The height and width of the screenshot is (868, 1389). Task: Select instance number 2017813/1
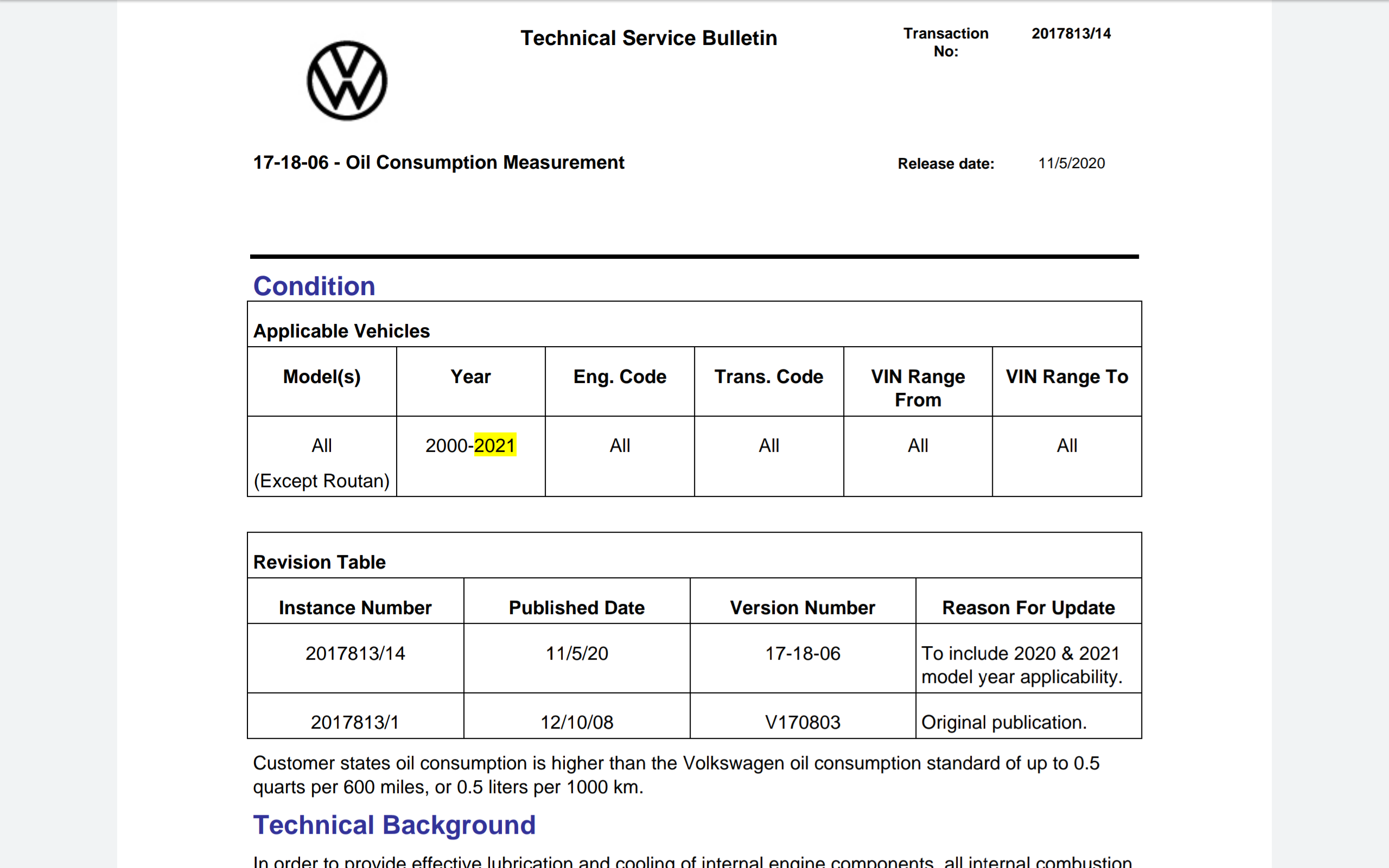coord(355,722)
